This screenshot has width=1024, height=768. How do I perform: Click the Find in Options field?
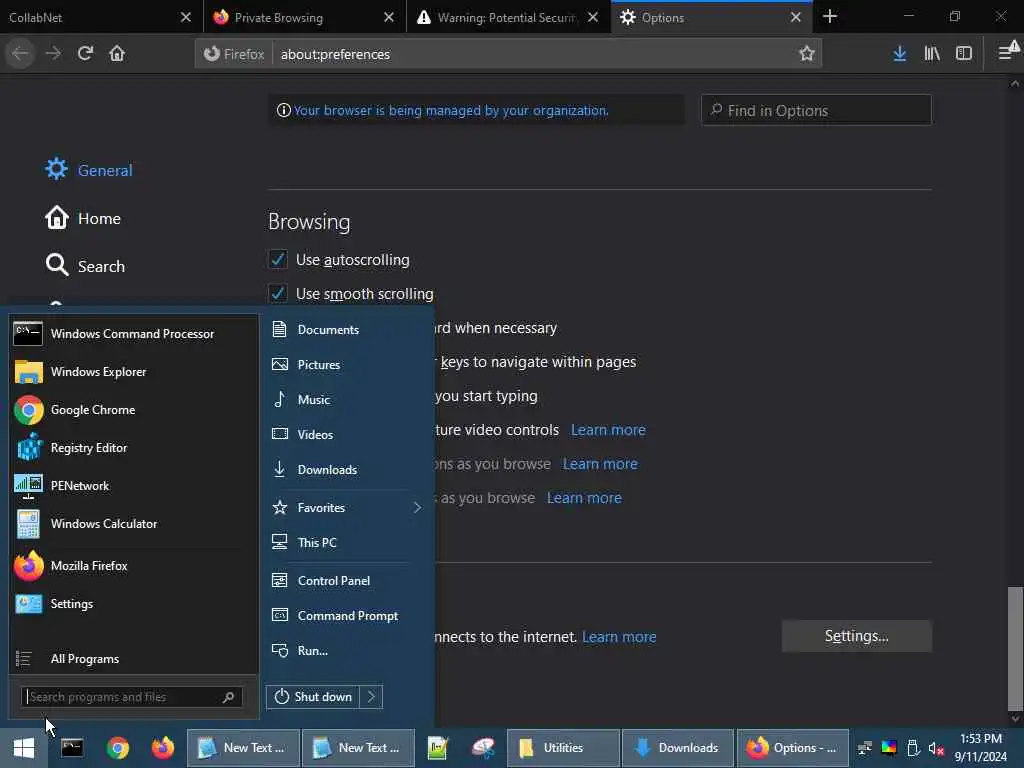click(816, 110)
